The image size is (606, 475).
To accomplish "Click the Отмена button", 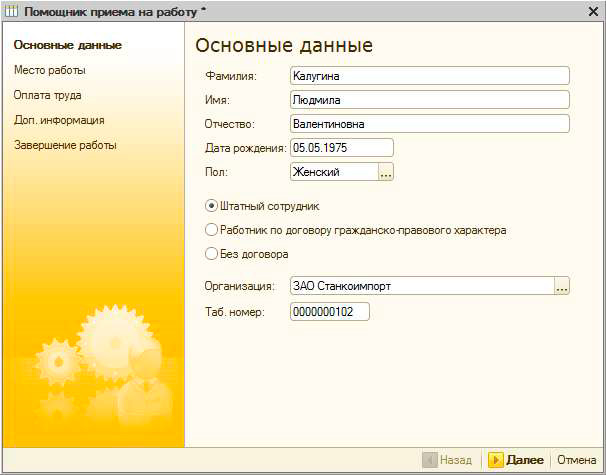I will point(576,460).
